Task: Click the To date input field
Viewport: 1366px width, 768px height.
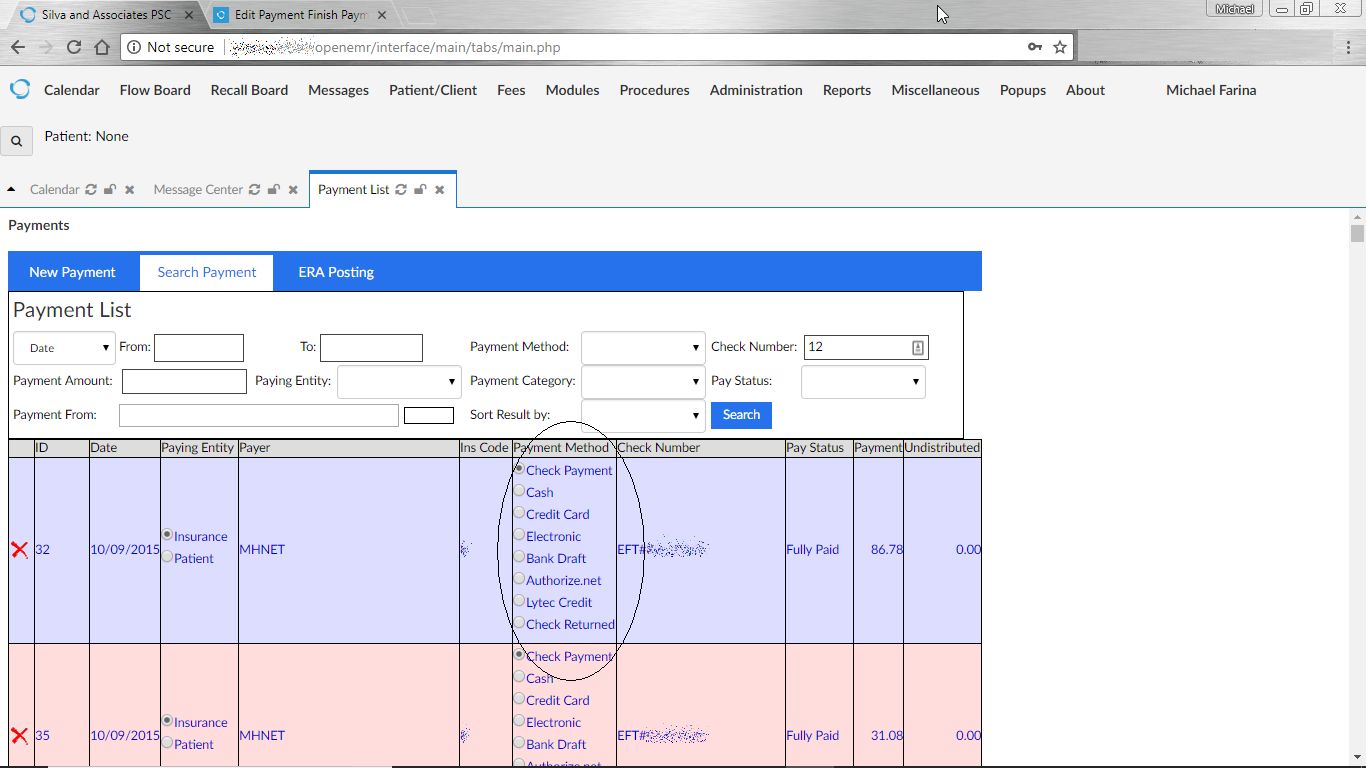Action: [371, 348]
